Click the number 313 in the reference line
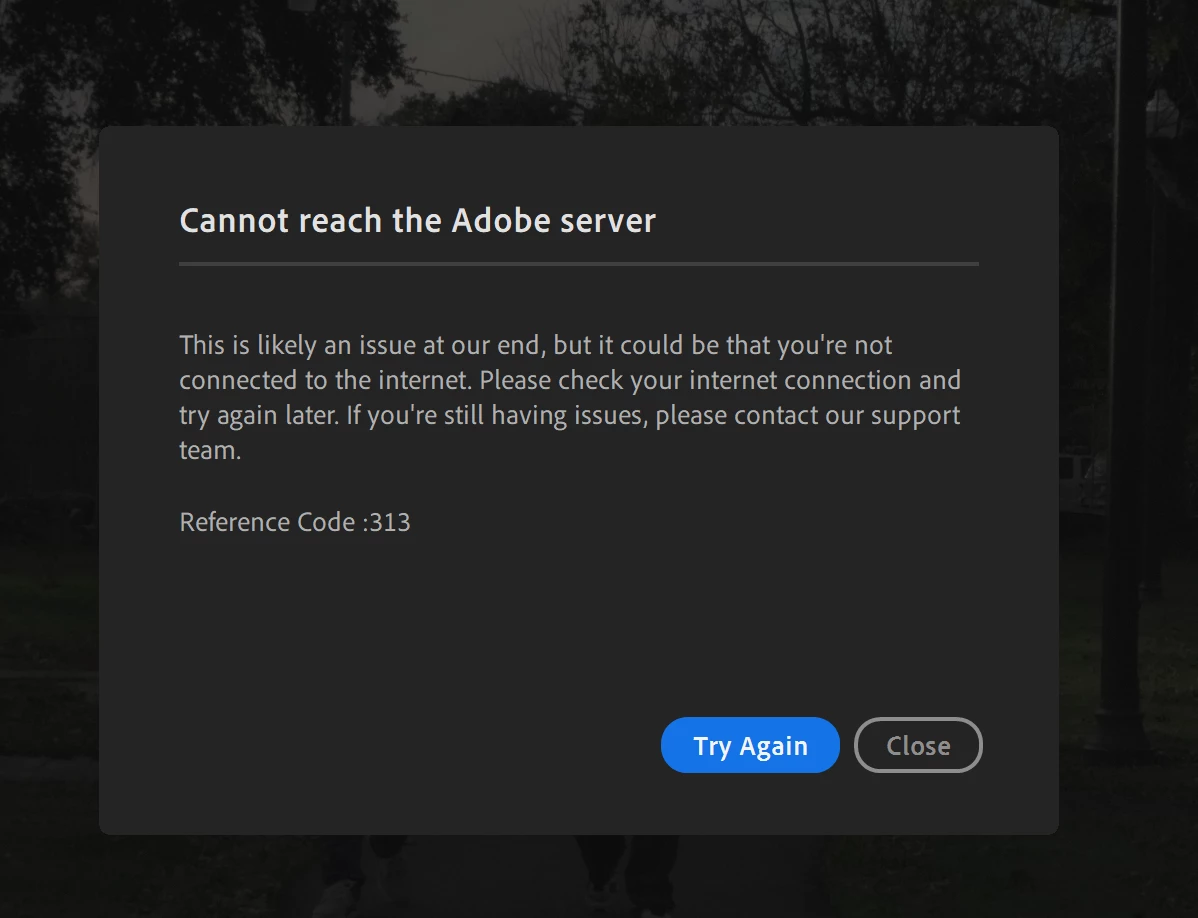 pos(390,522)
